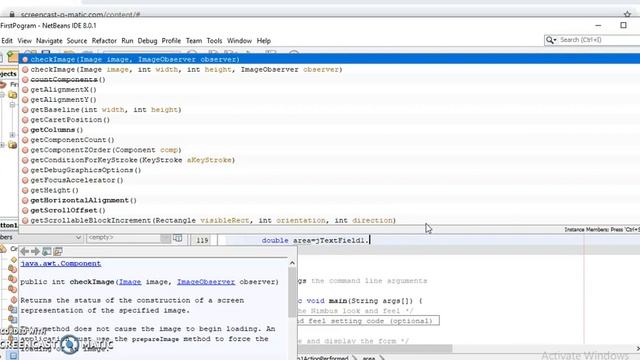Open the Help menu

pyautogui.click(x=264, y=41)
